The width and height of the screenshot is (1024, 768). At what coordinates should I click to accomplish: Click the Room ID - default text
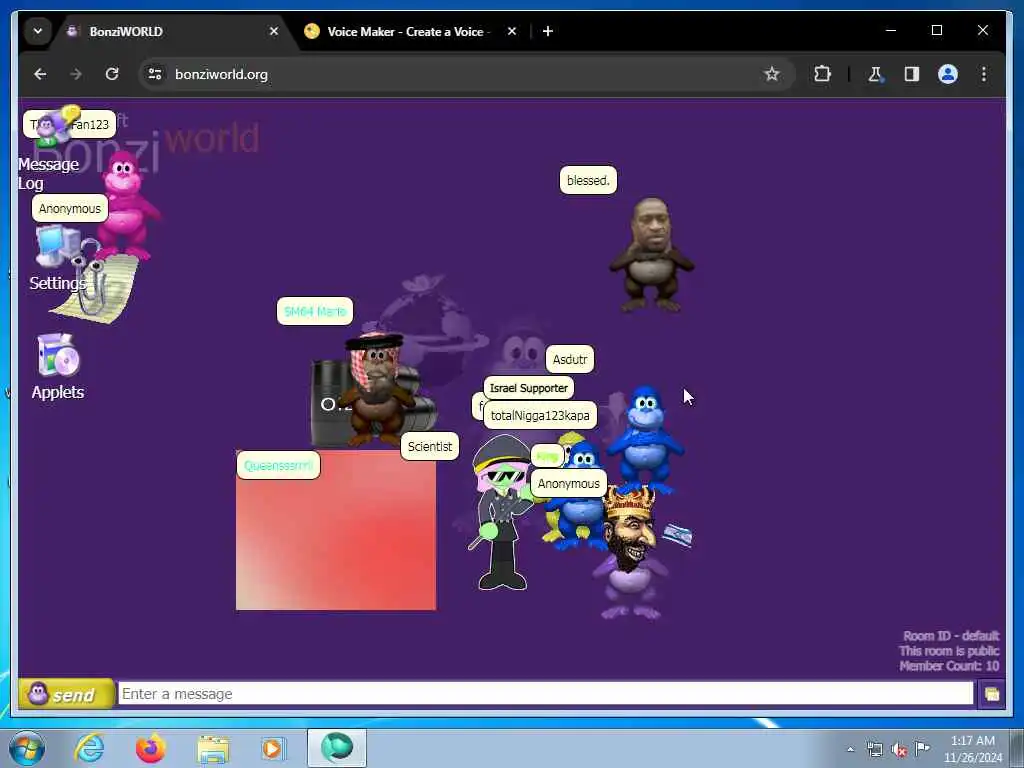(951, 636)
